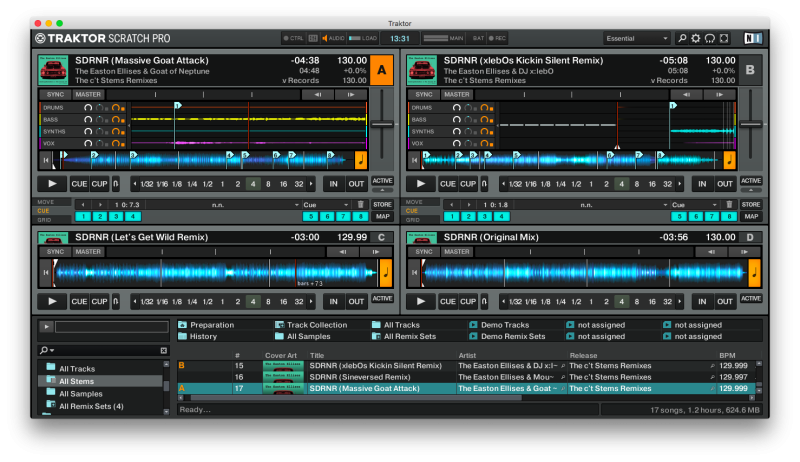The width and height of the screenshot is (800, 462).
Task: Collapse Deck B advanced panel arrow
Action: point(751,190)
